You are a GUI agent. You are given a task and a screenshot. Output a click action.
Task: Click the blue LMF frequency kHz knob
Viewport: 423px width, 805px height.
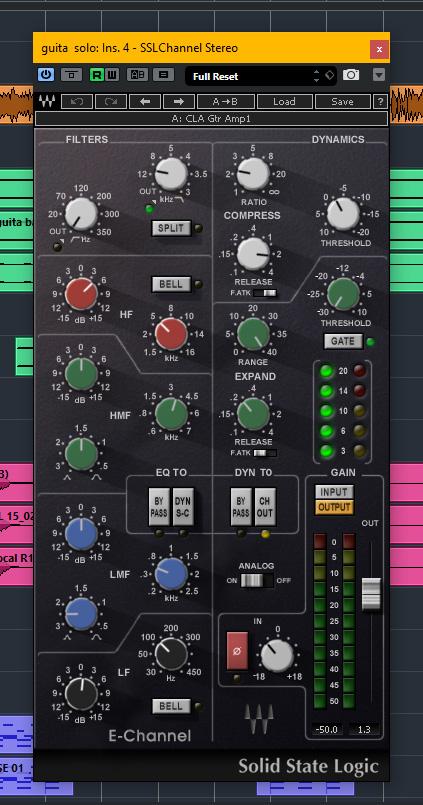[x=171, y=574]
